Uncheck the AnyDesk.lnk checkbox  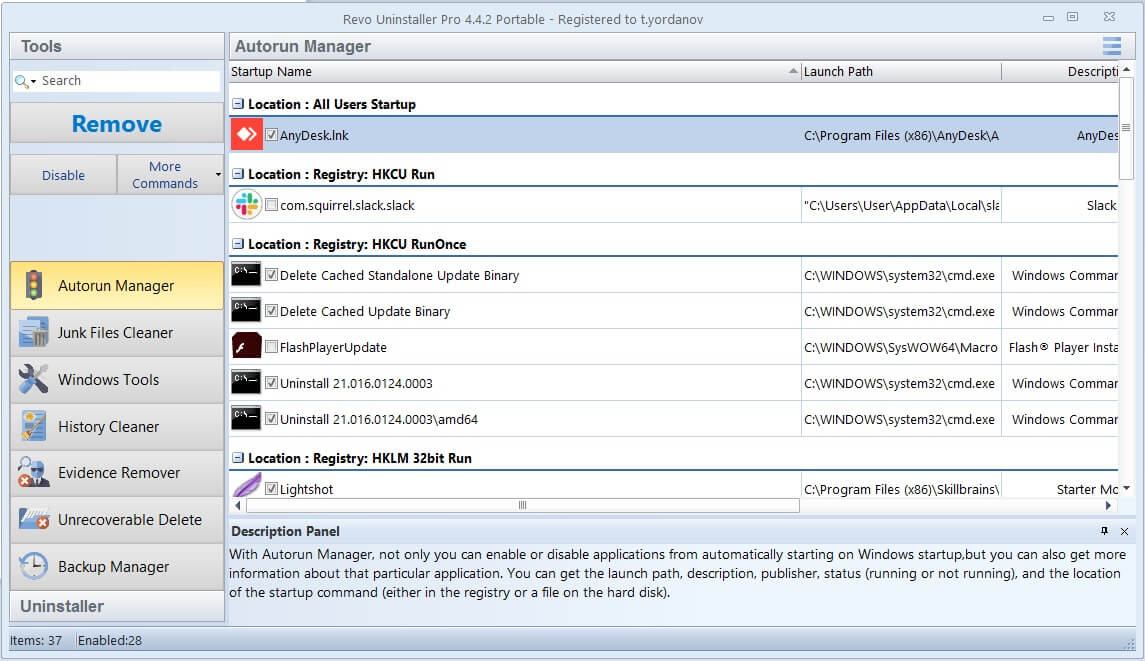[x=272, y=134]
